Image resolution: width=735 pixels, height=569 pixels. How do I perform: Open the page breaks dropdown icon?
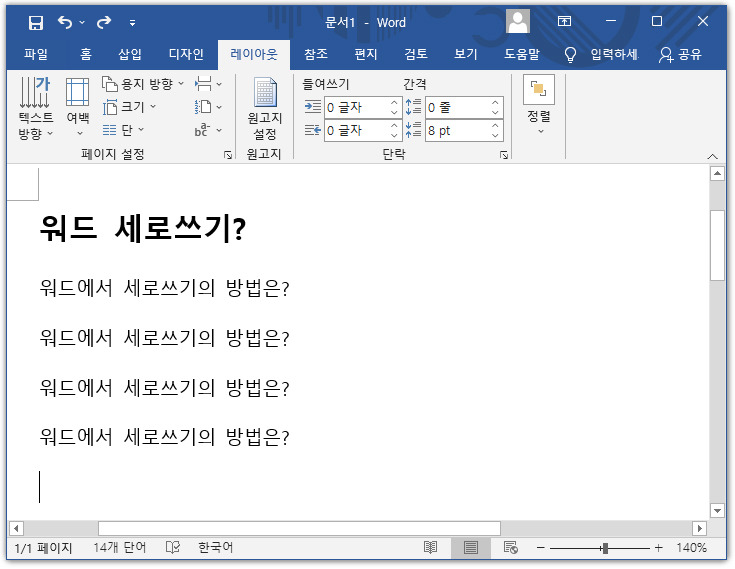tap(208, 84)
